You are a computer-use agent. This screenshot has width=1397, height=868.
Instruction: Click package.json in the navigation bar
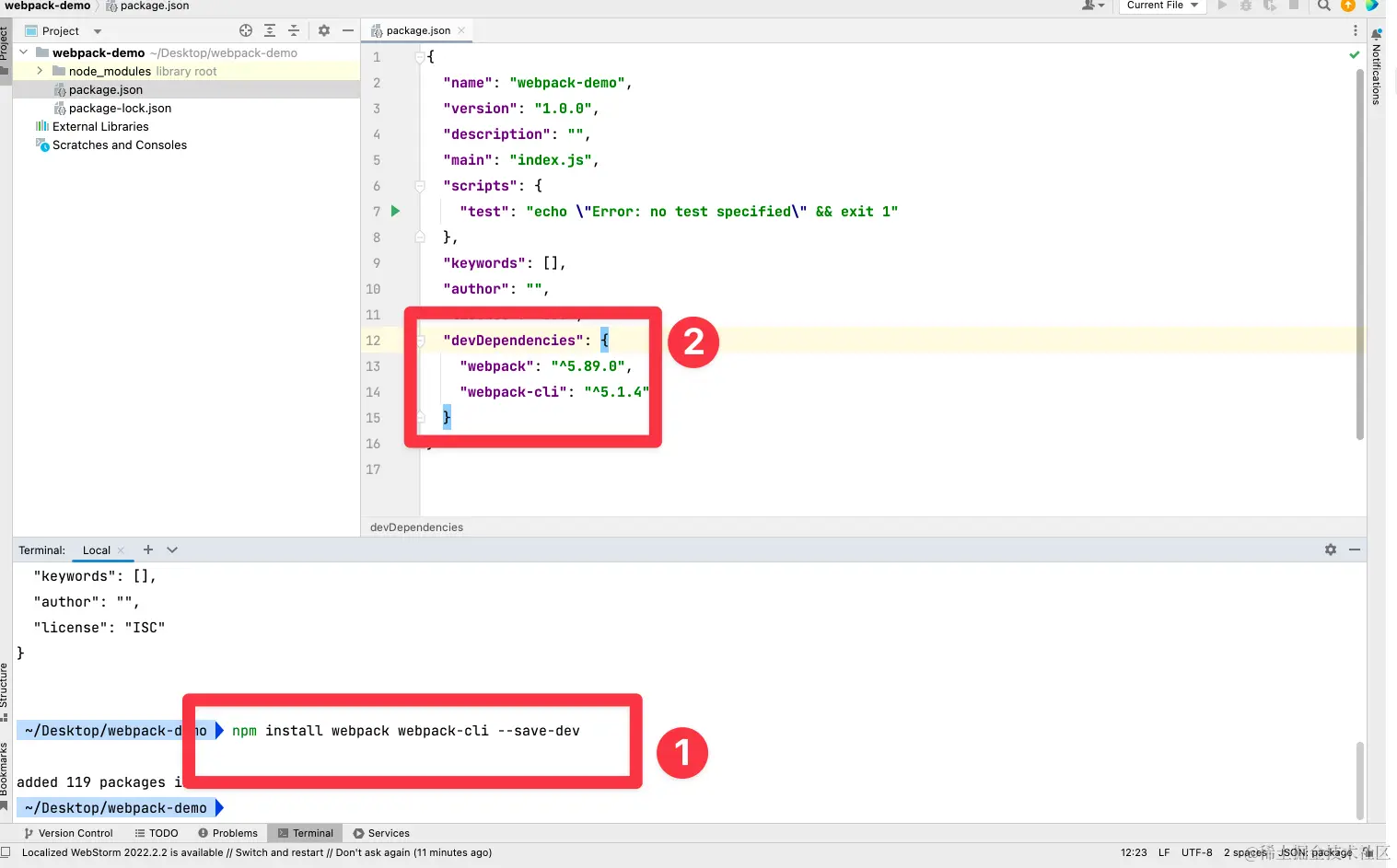click(x=147, y=6)
